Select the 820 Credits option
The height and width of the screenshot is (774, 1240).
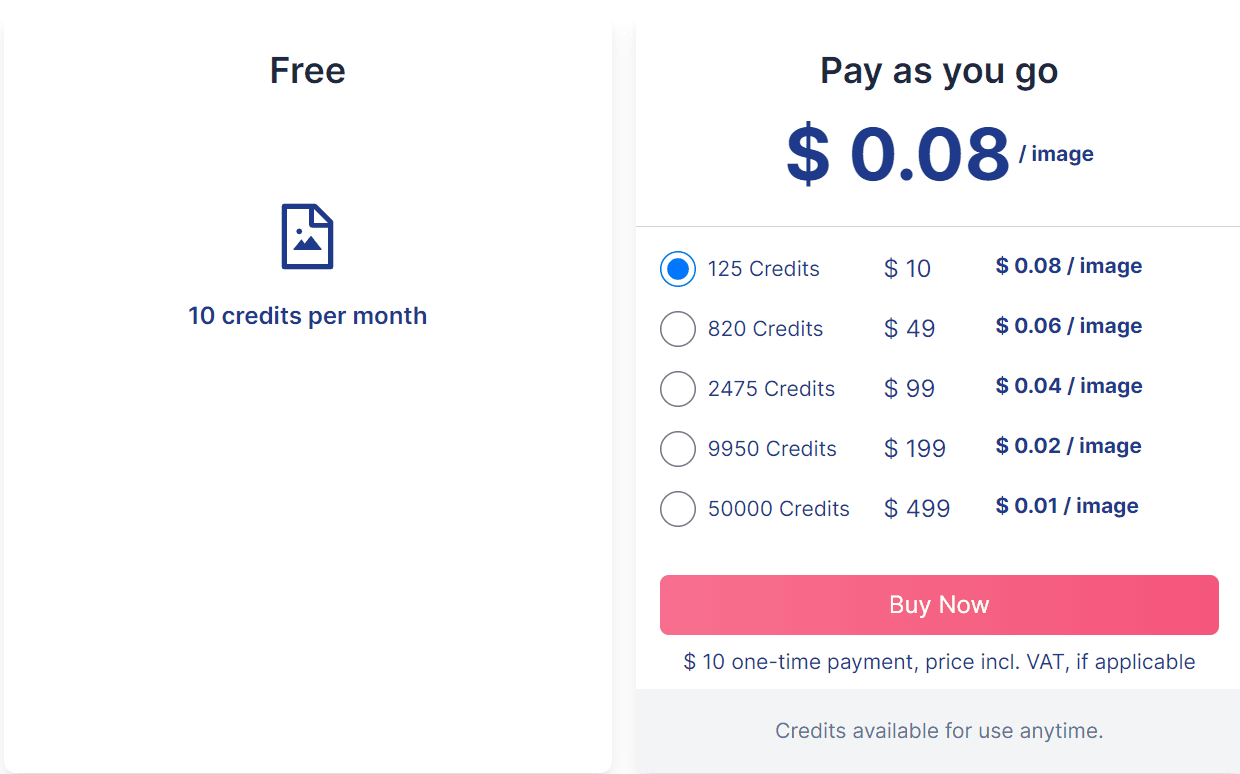[678, 329]
